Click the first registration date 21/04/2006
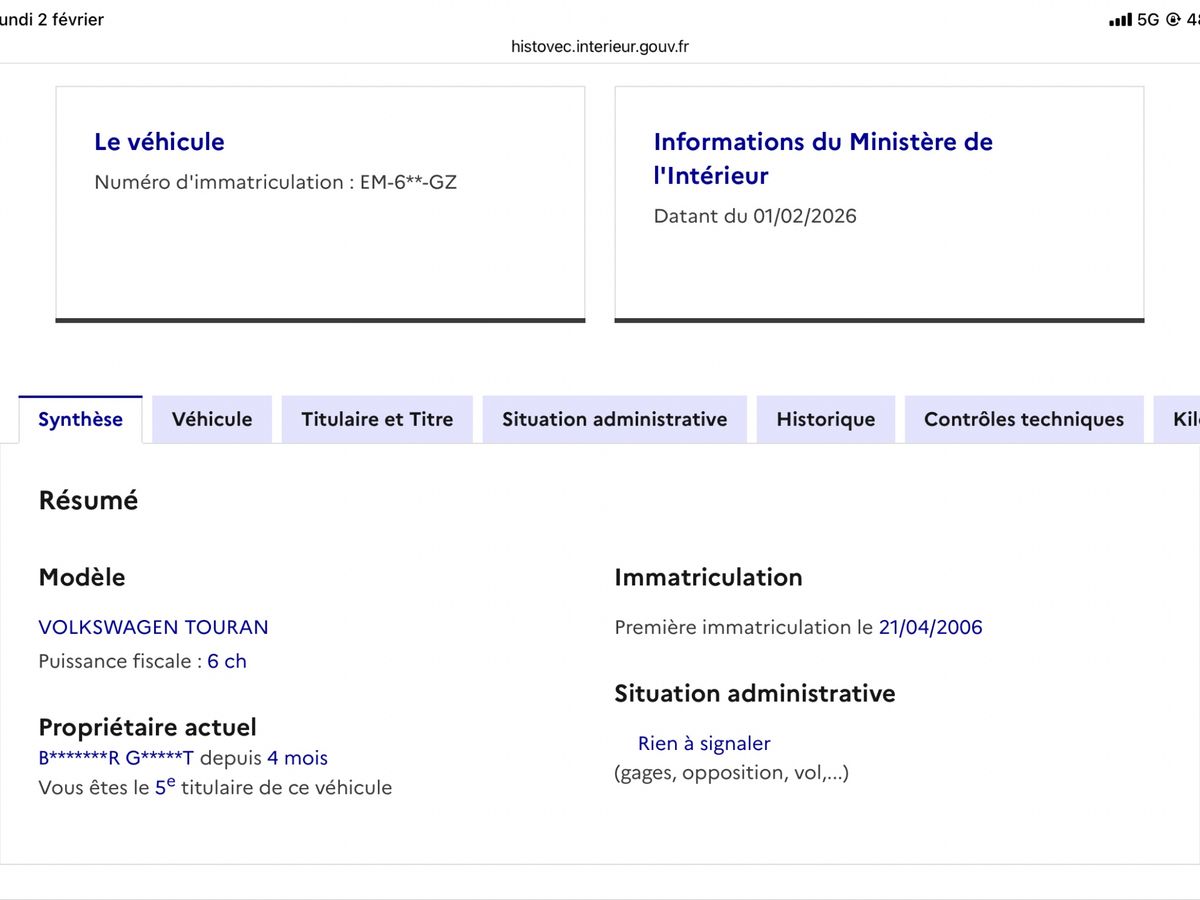 tap(931, 627)
